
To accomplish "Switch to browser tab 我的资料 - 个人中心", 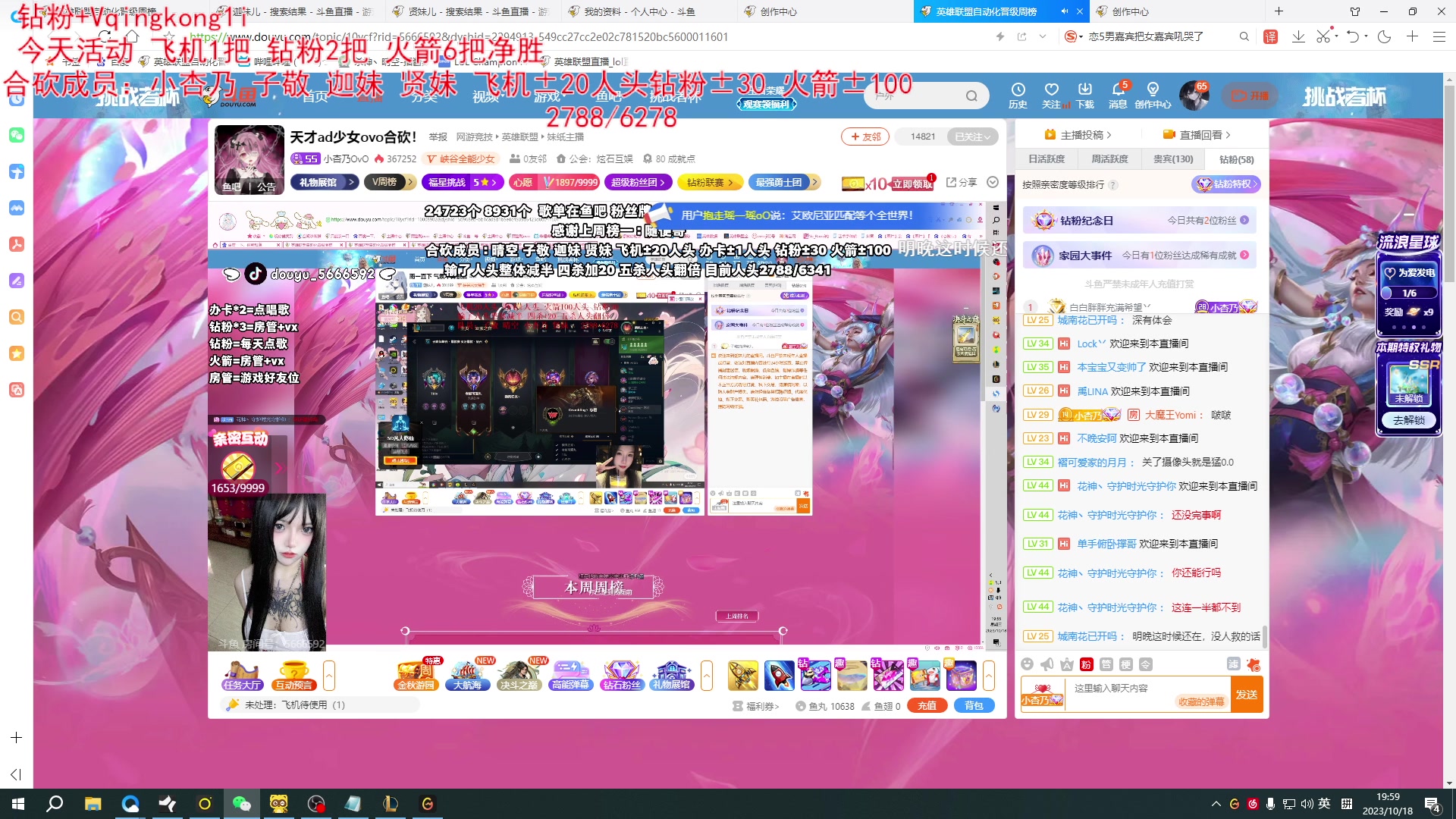I will coord(649,11).
